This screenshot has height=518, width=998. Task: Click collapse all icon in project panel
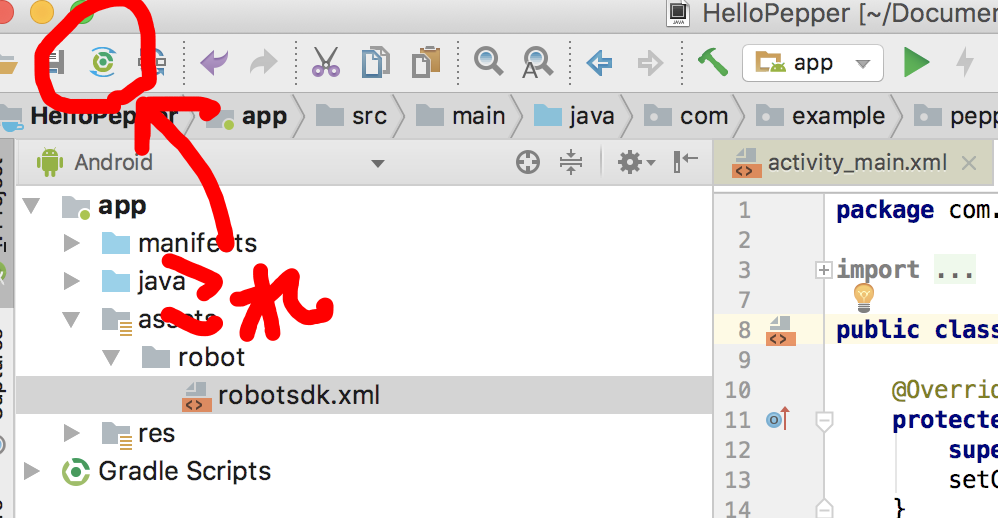click(571, 162)
